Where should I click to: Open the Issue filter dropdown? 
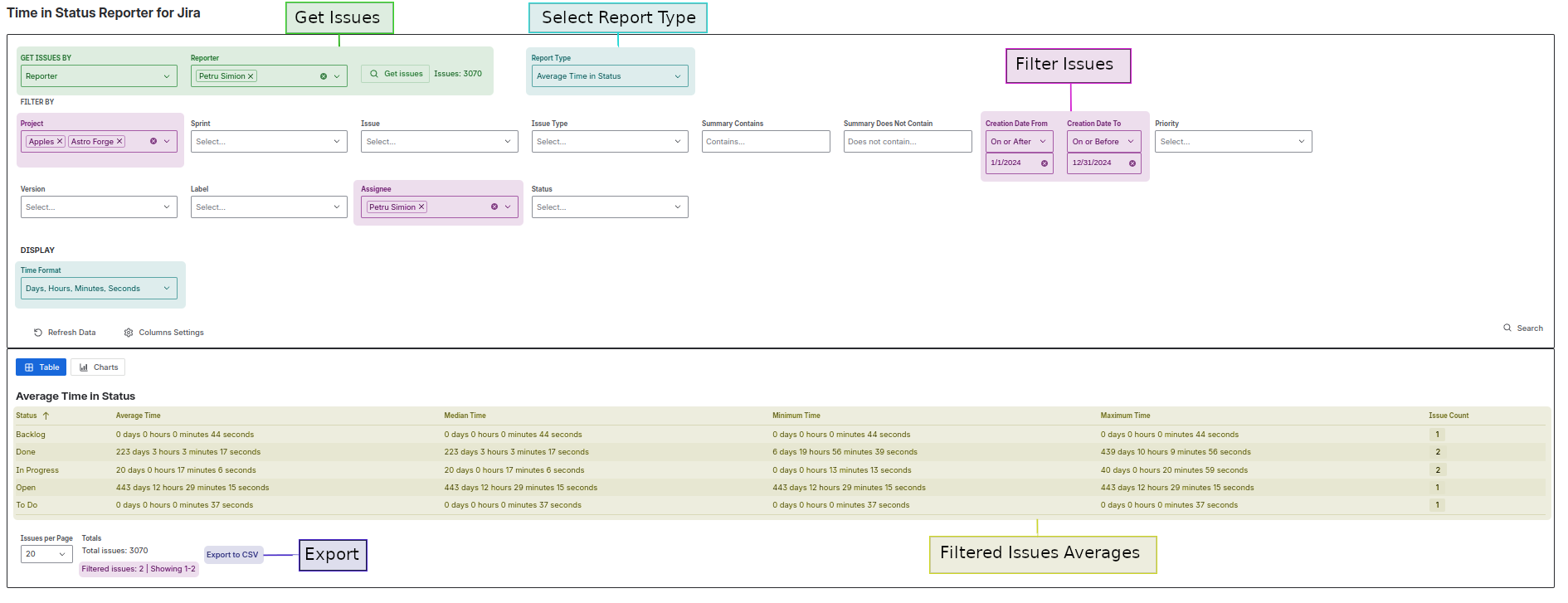pos(440,142)
